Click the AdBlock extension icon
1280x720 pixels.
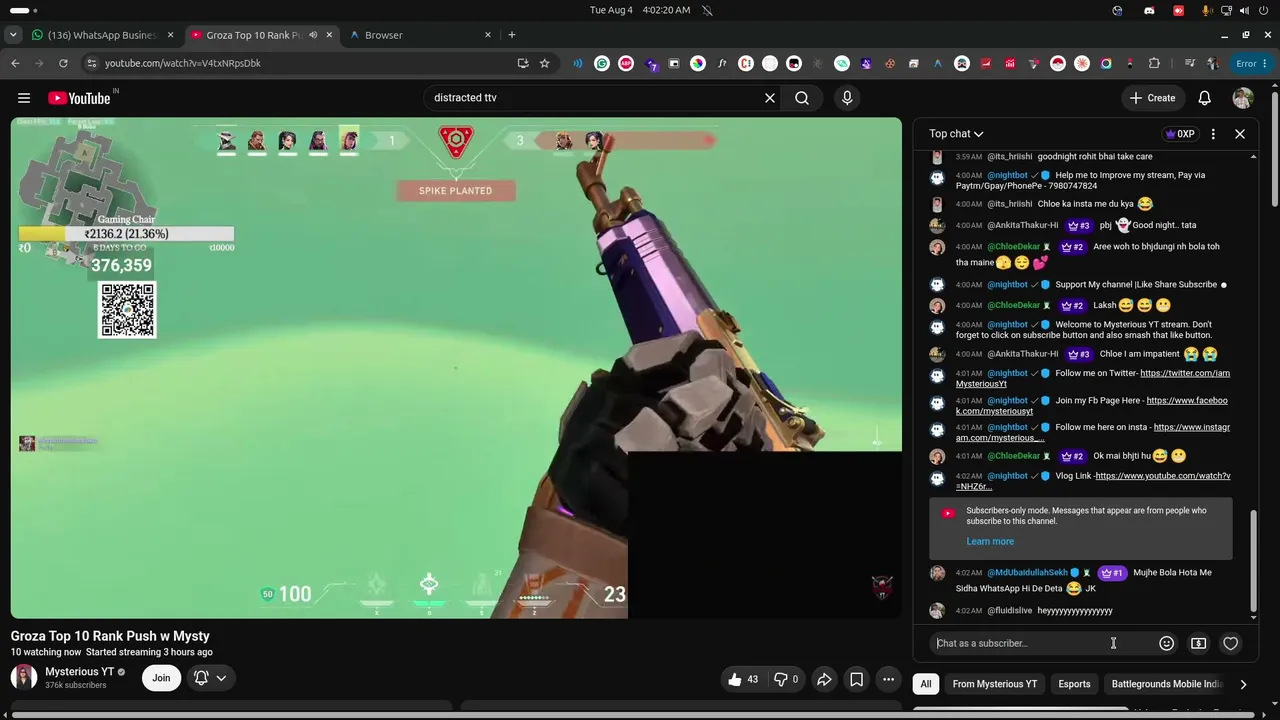(626, 63)
